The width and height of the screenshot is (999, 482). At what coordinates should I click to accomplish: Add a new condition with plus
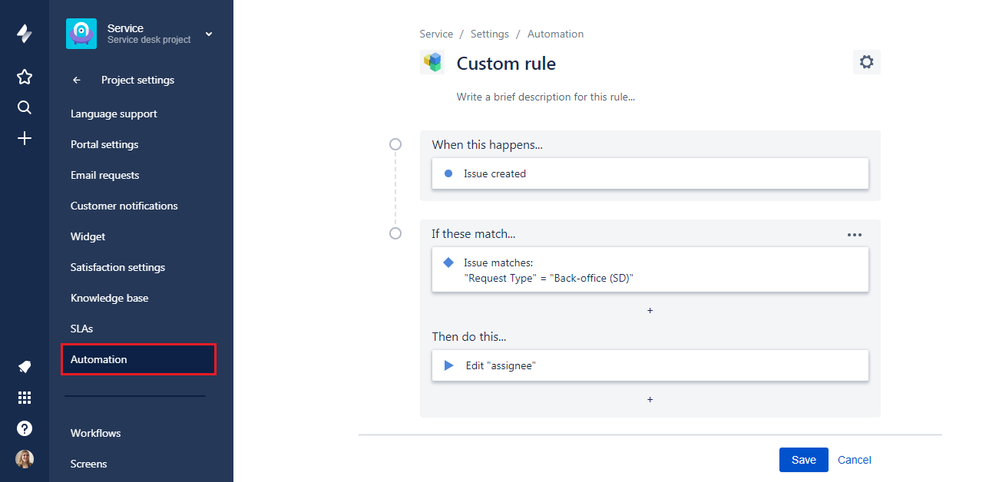pyautogui.click(x=650, y=311)
